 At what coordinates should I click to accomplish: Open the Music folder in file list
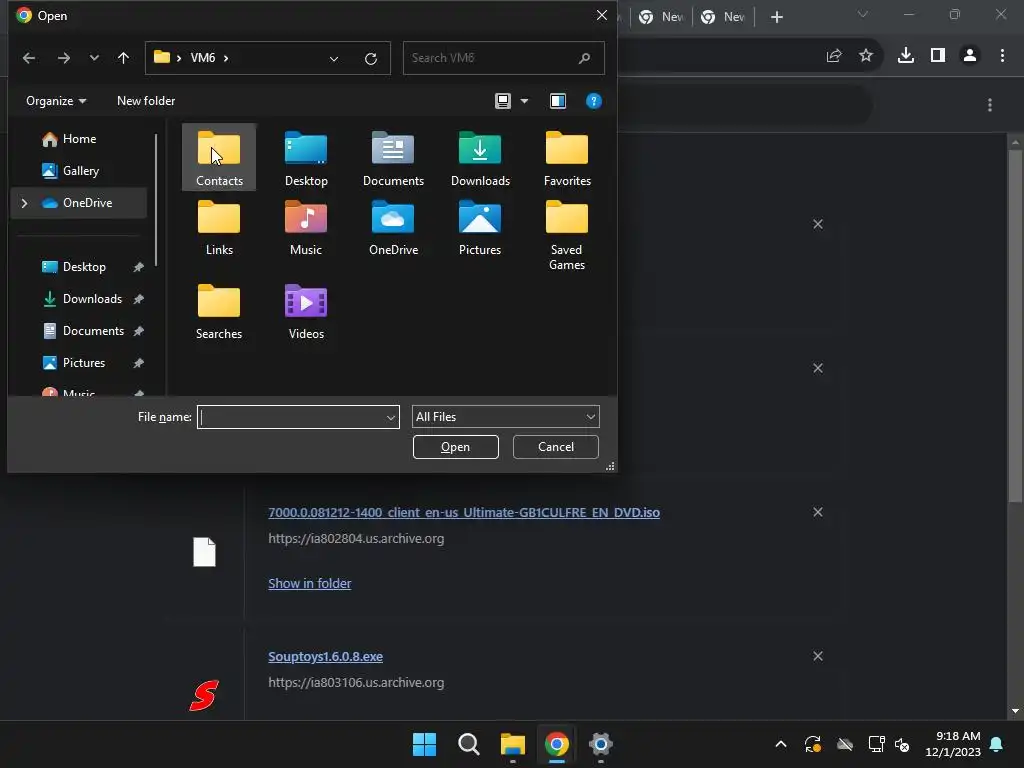[306, 227]
